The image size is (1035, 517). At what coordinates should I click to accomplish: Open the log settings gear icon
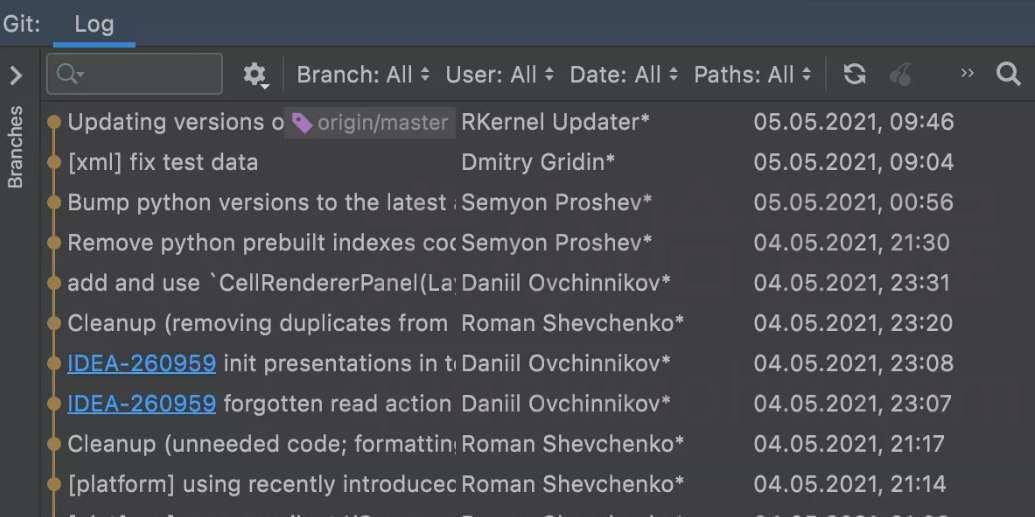(255, 75)
